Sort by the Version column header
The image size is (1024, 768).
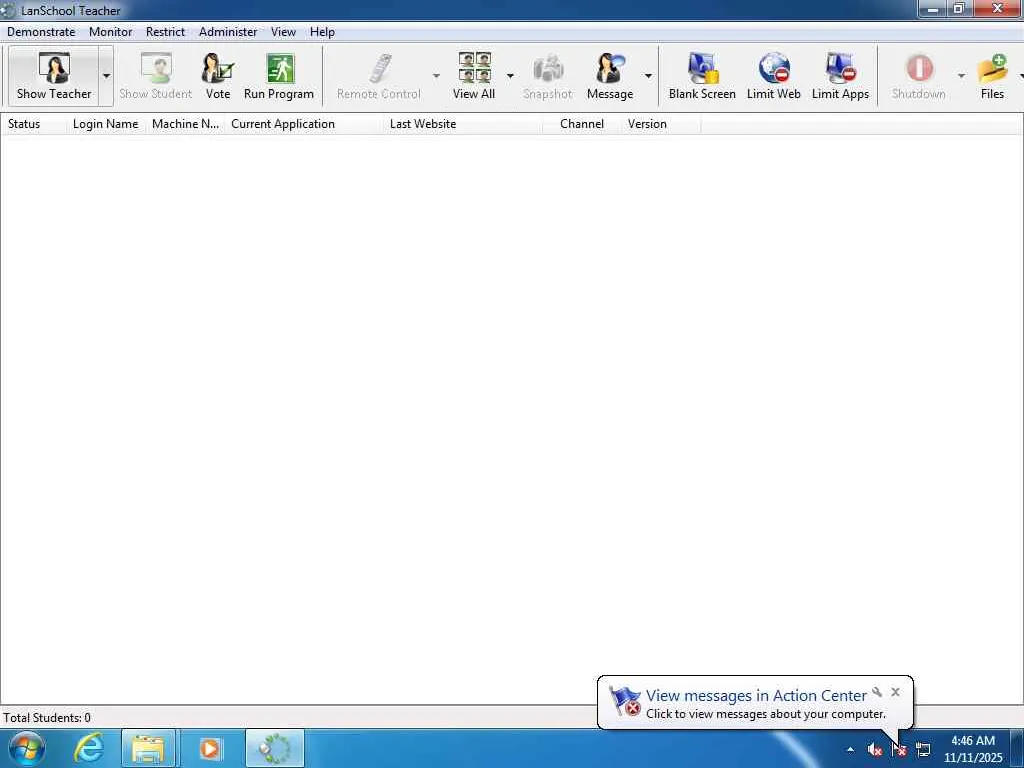(661, 124)
